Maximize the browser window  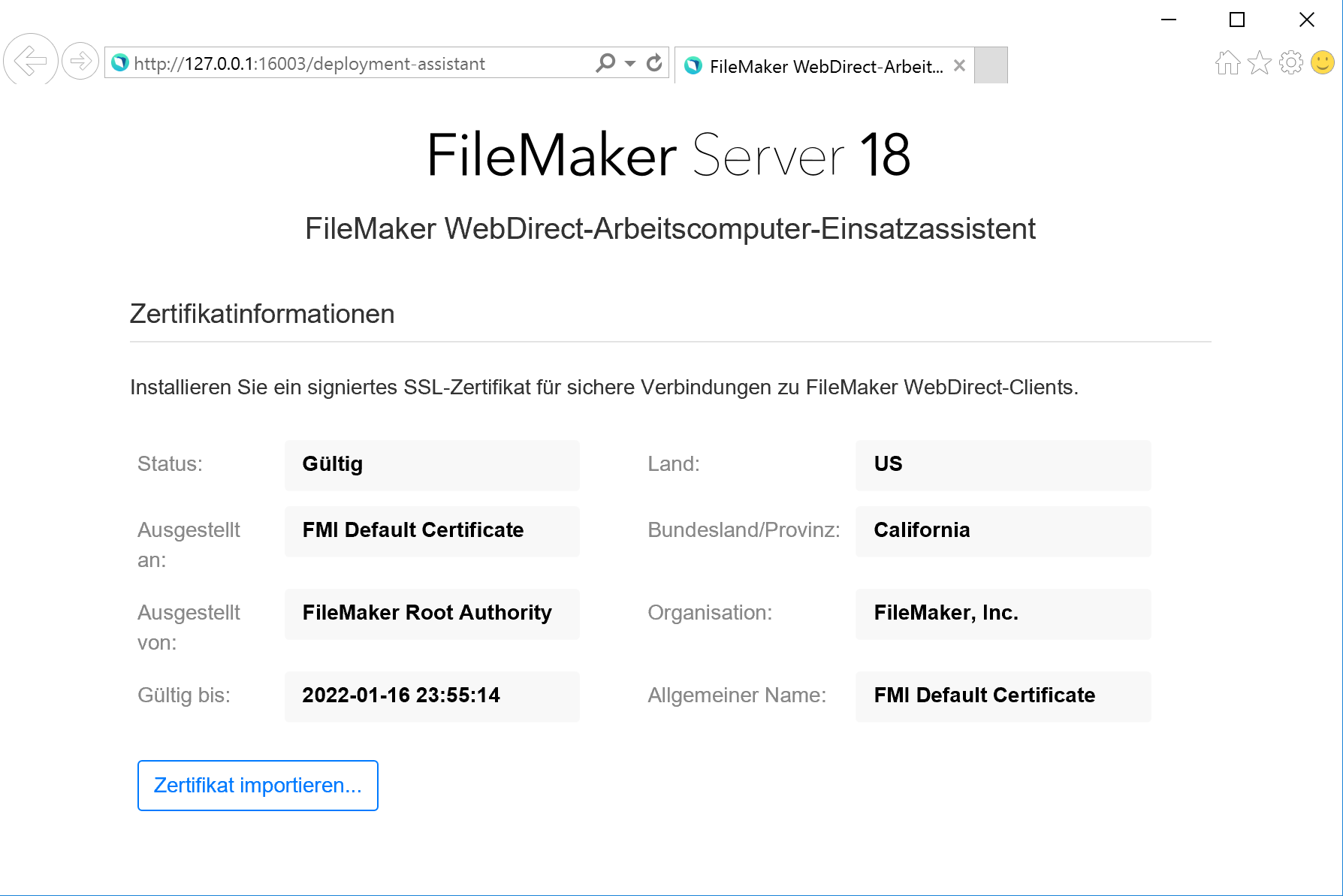1237,20
